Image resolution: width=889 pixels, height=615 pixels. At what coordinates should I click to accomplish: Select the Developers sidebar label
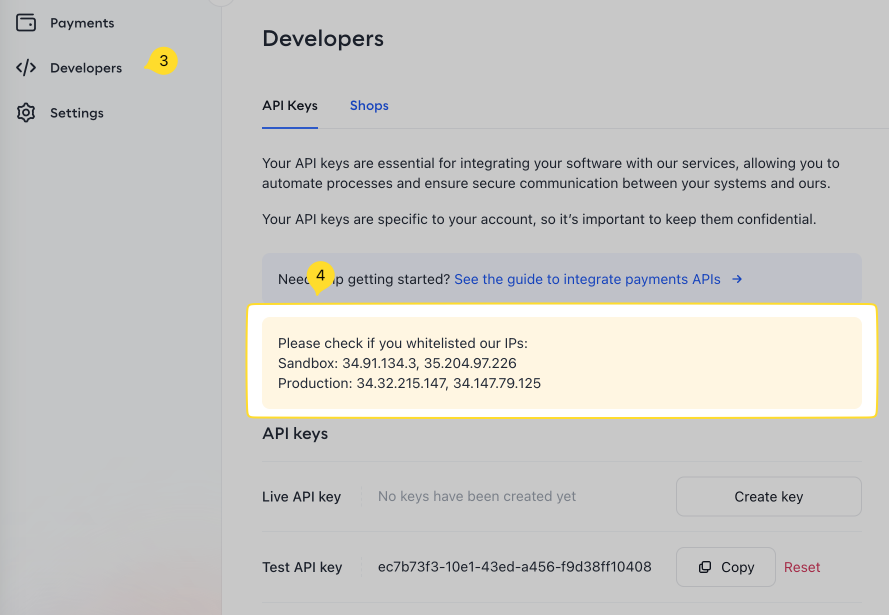pos(86,68)
